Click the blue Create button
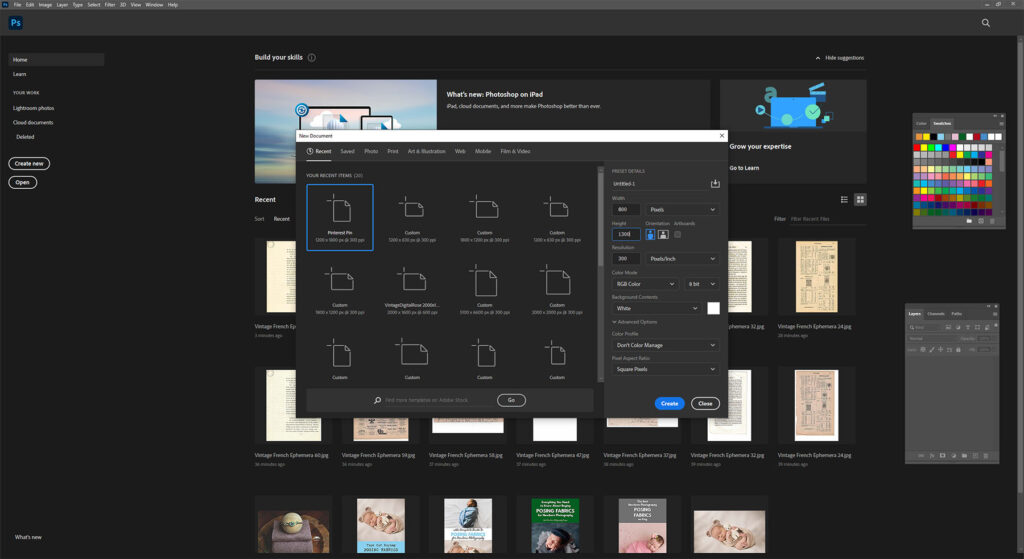Screen dimensions: 1024x559 pyautogui.click(x=669, y=404)
